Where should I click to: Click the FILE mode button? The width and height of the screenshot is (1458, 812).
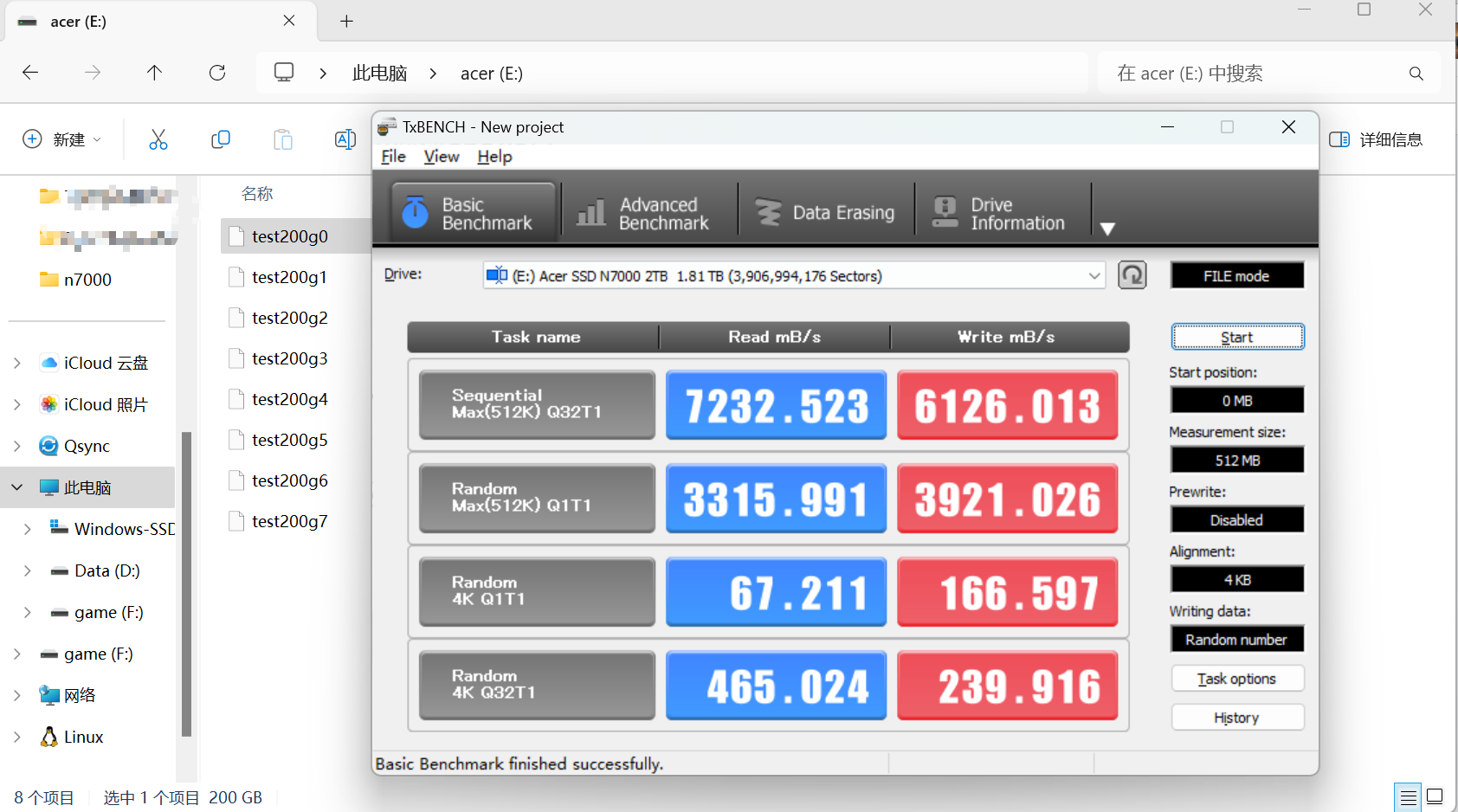1237,275
